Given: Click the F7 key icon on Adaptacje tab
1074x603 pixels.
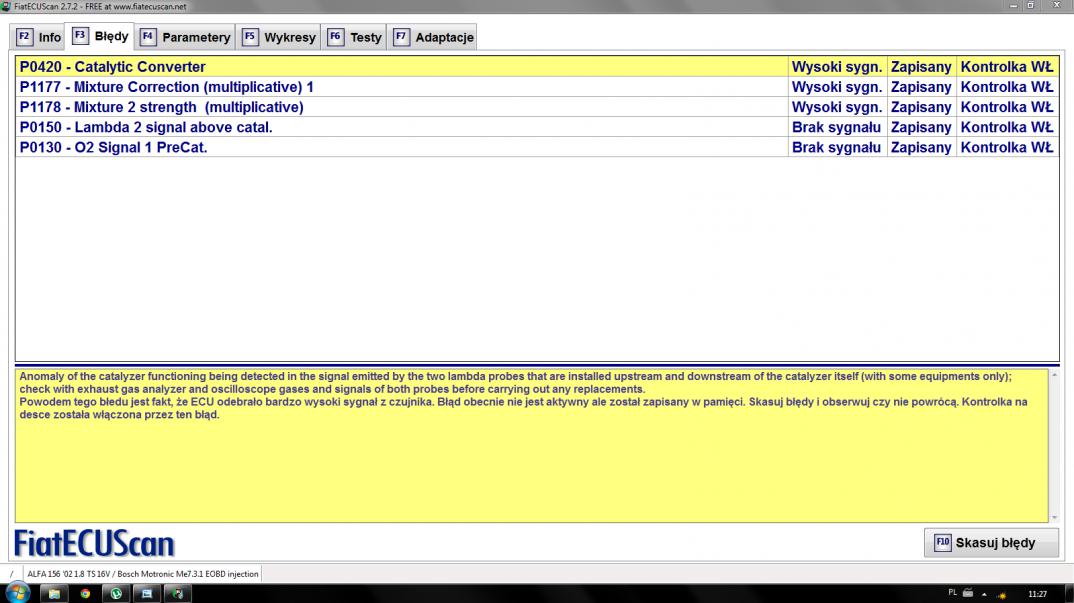Looking at the screenshot, I should [401, 37].
